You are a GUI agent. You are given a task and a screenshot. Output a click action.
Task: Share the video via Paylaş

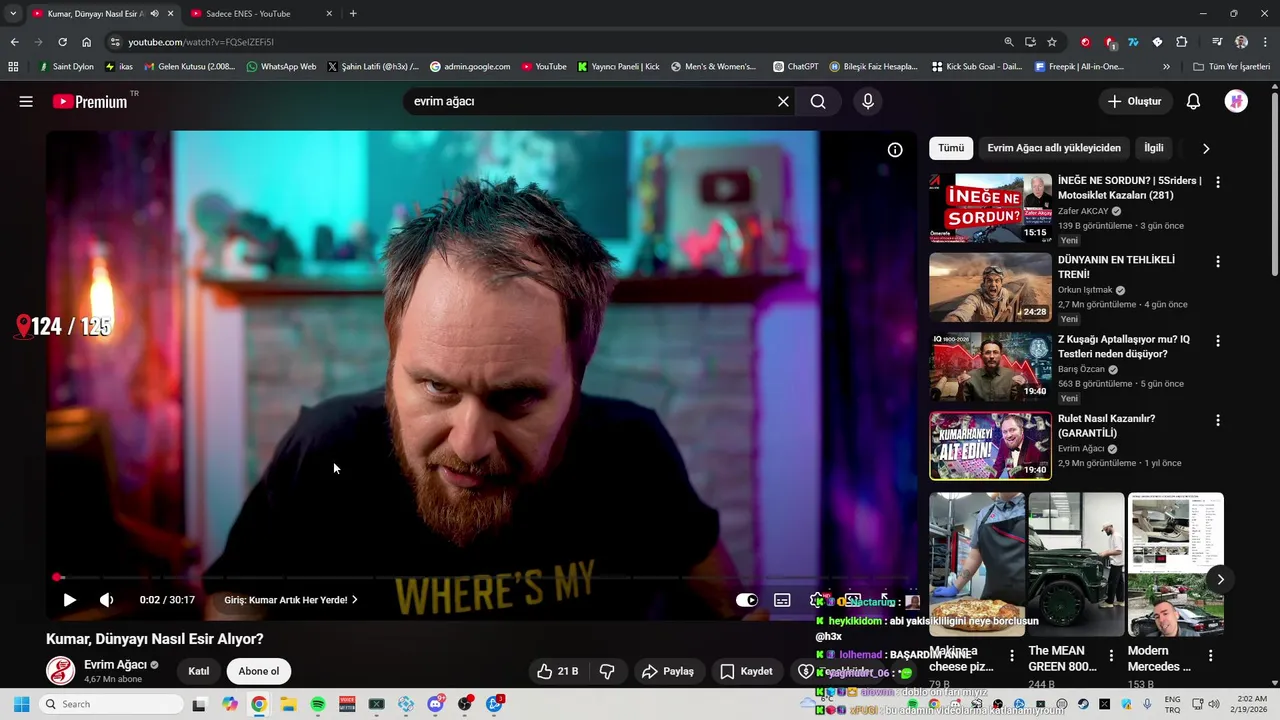coord(668,671)
